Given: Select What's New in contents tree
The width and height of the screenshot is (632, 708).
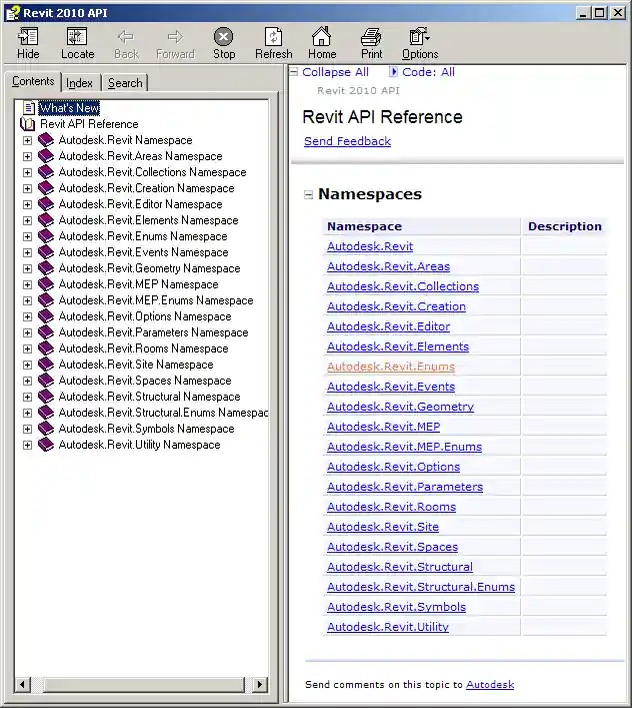Looking at the screenshot, I should click(69, 108).
